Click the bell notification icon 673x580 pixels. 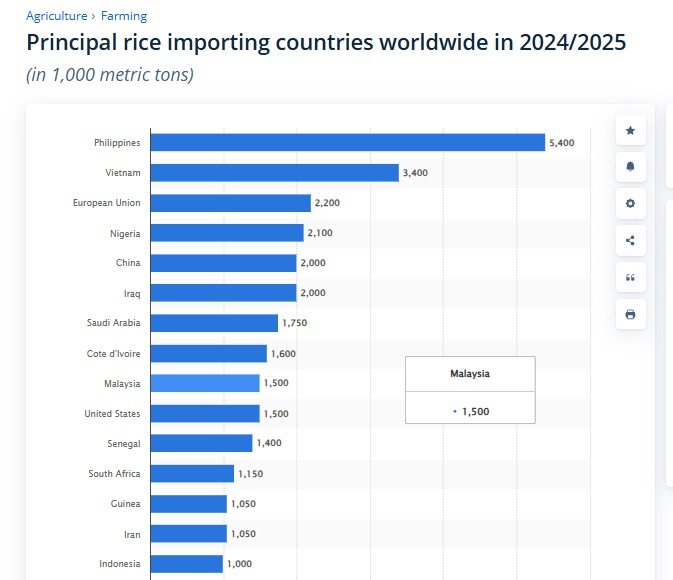tap(630, 167)
